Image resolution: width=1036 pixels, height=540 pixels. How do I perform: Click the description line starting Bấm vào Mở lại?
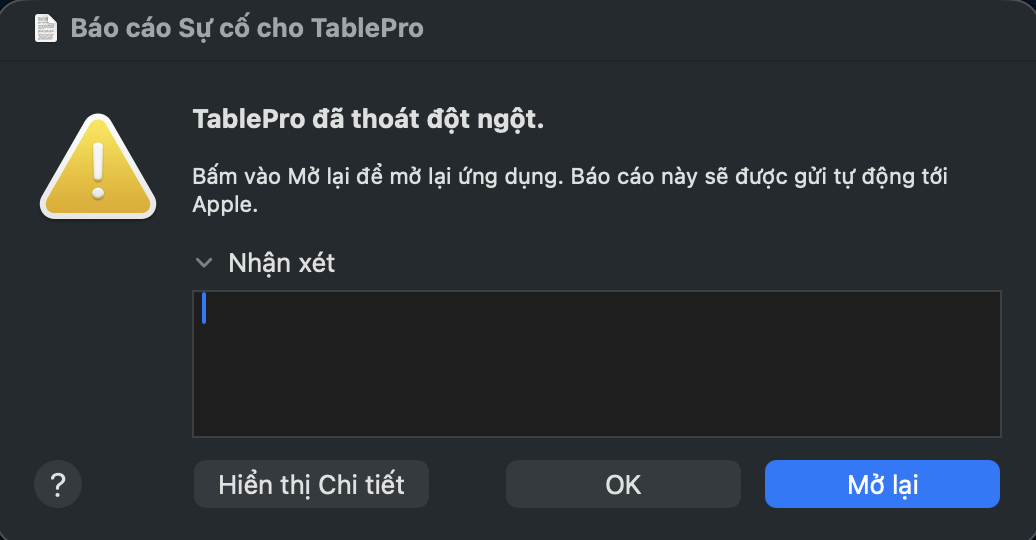570,176
